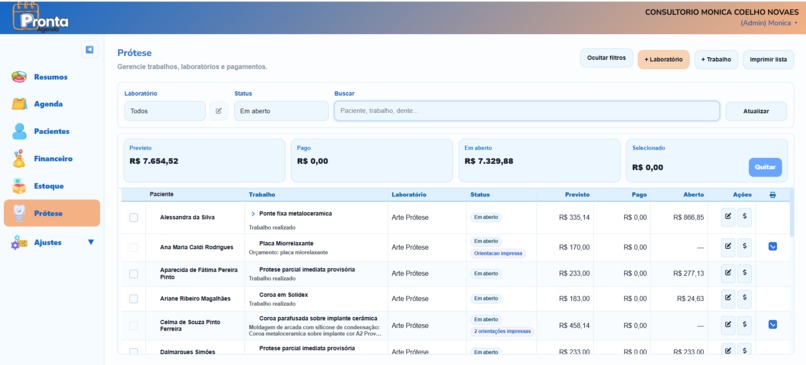Viewport: 806px width, 365px height.
Task: Click the Placa Miorrelaxante work name
Action: (x=286, y=243)
